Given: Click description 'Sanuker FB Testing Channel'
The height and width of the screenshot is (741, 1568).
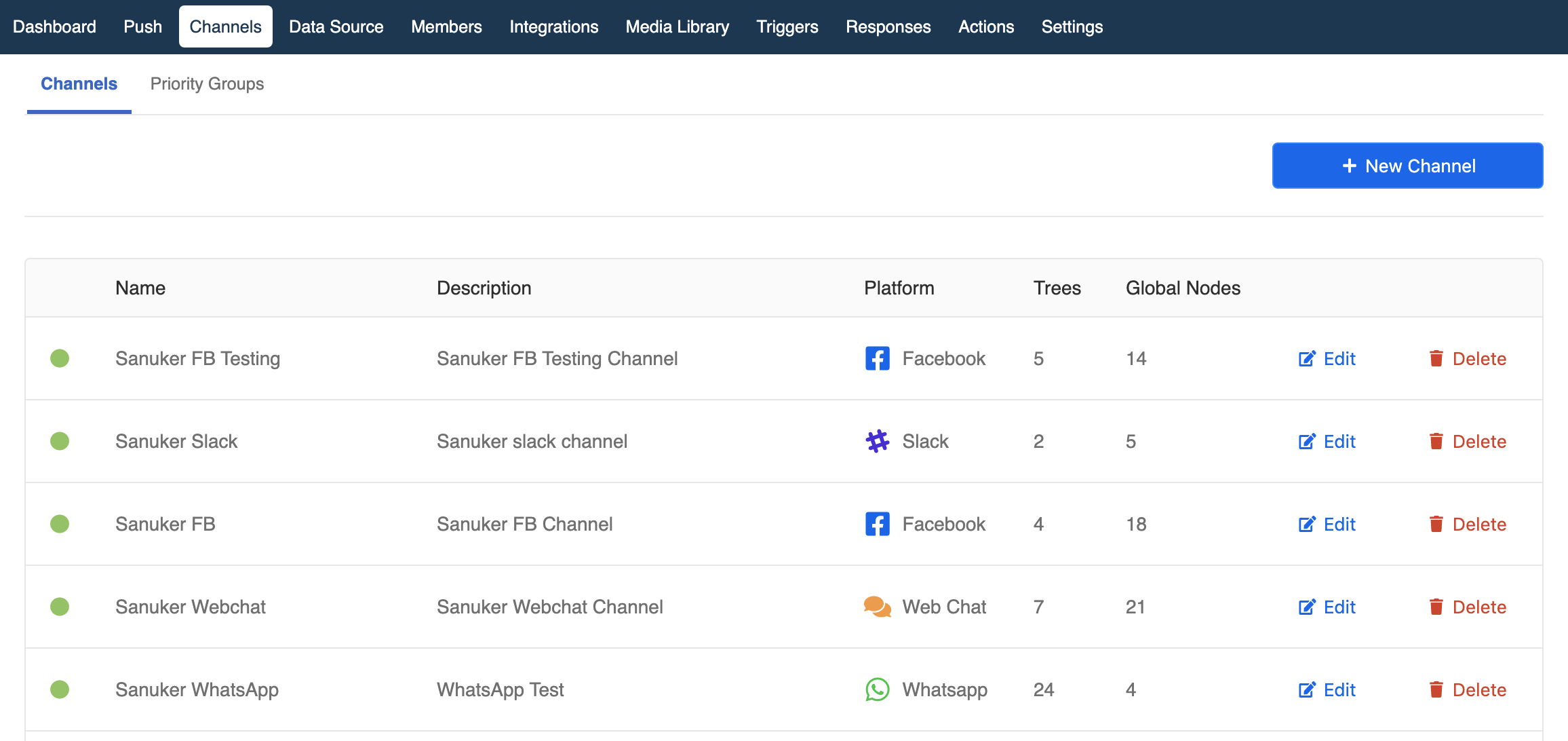Looking at the screenshot, I should [557, 358].
